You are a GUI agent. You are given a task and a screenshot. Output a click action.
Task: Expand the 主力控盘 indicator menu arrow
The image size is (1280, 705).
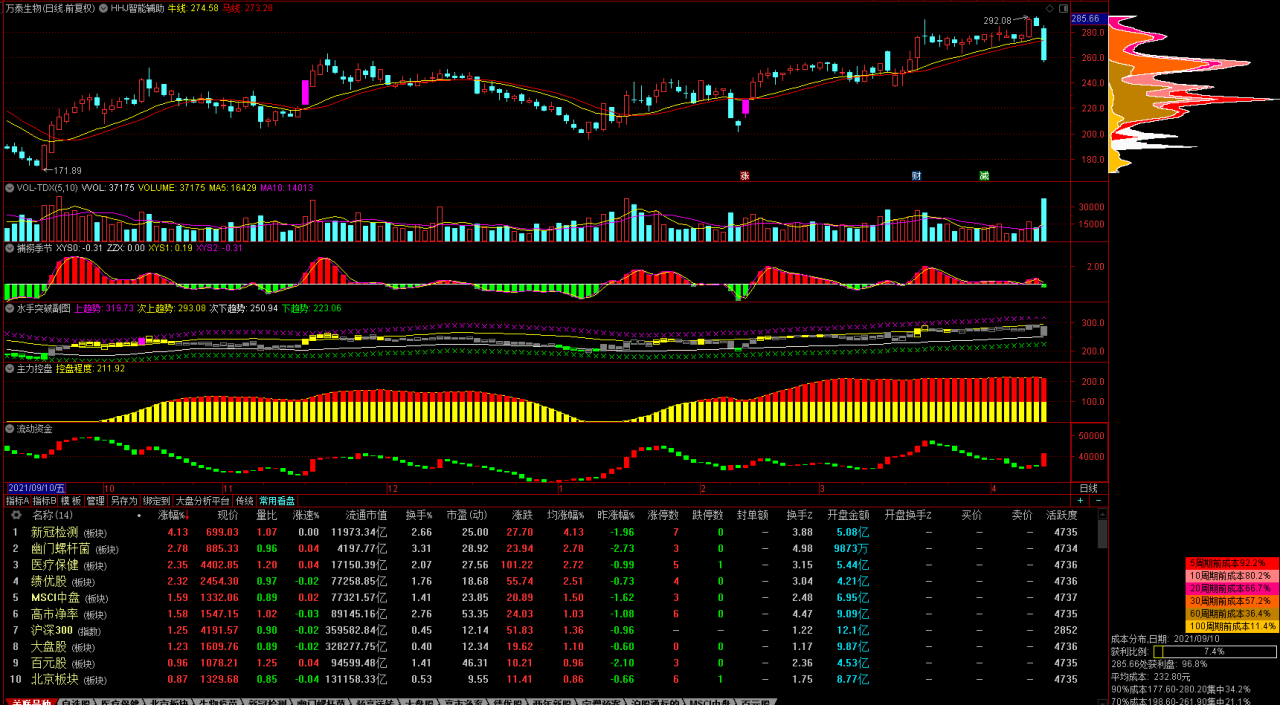coord(10,368)
